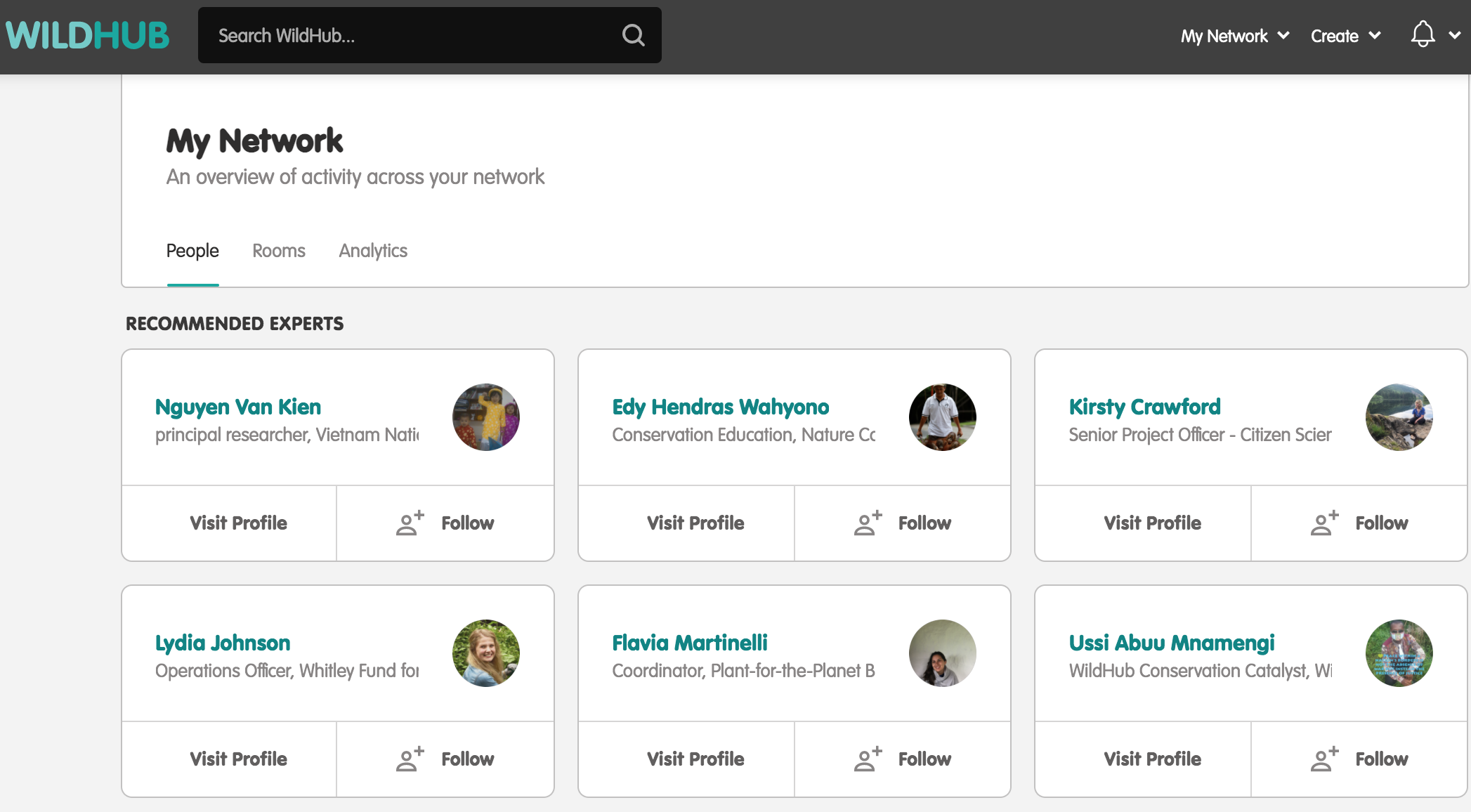Switch to the Rooms tab
This screenshot has height=812, width=1471.
coord(279,251)
